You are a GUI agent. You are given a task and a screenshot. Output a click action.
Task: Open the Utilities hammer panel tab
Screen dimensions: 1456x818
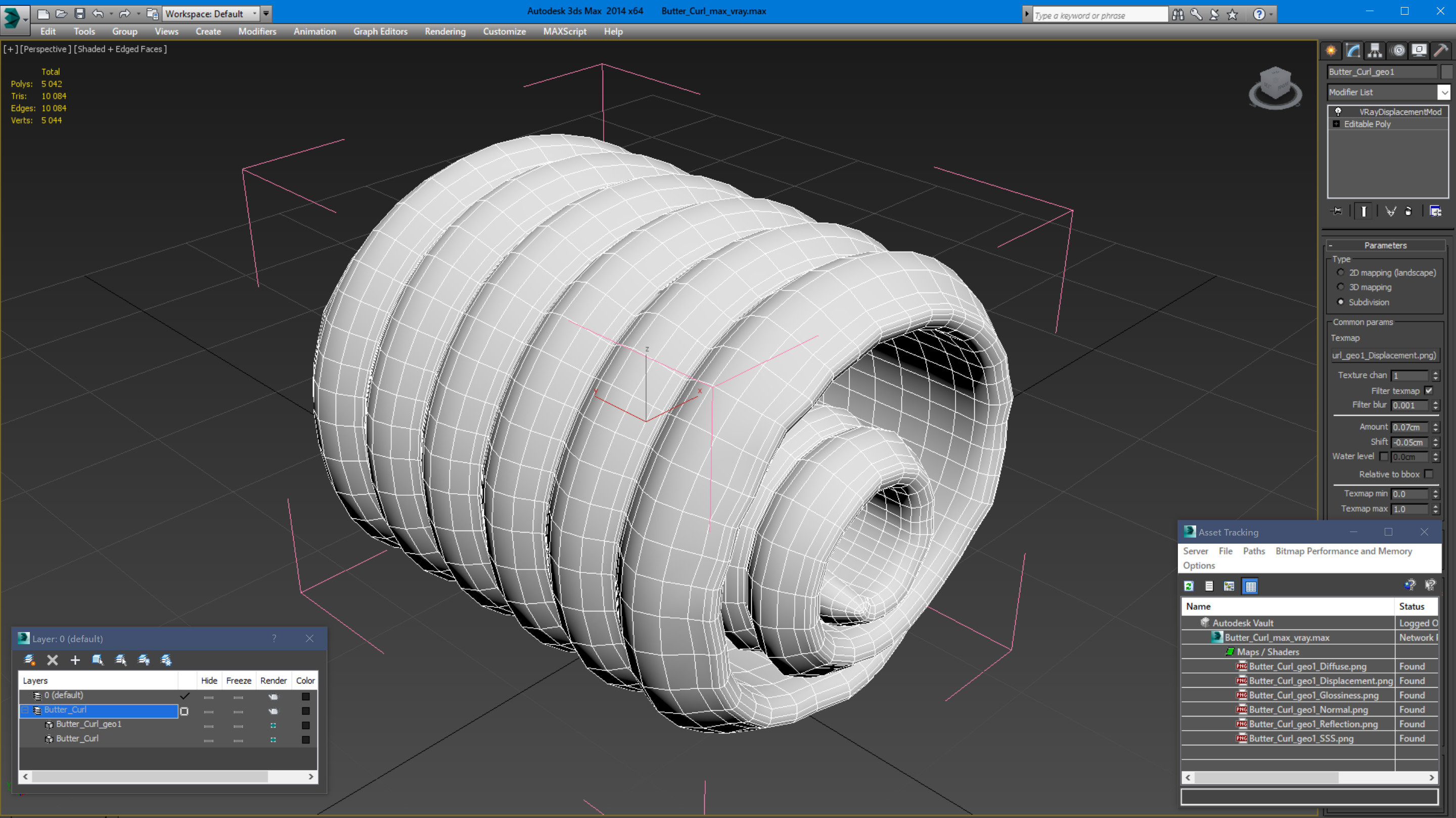[x=1441, y=51]
